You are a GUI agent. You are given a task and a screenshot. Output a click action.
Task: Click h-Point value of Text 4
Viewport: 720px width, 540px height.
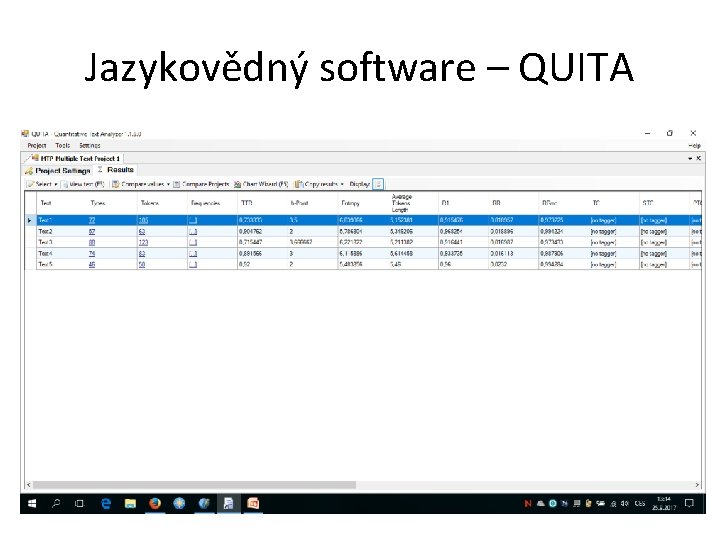pos(291,253)
